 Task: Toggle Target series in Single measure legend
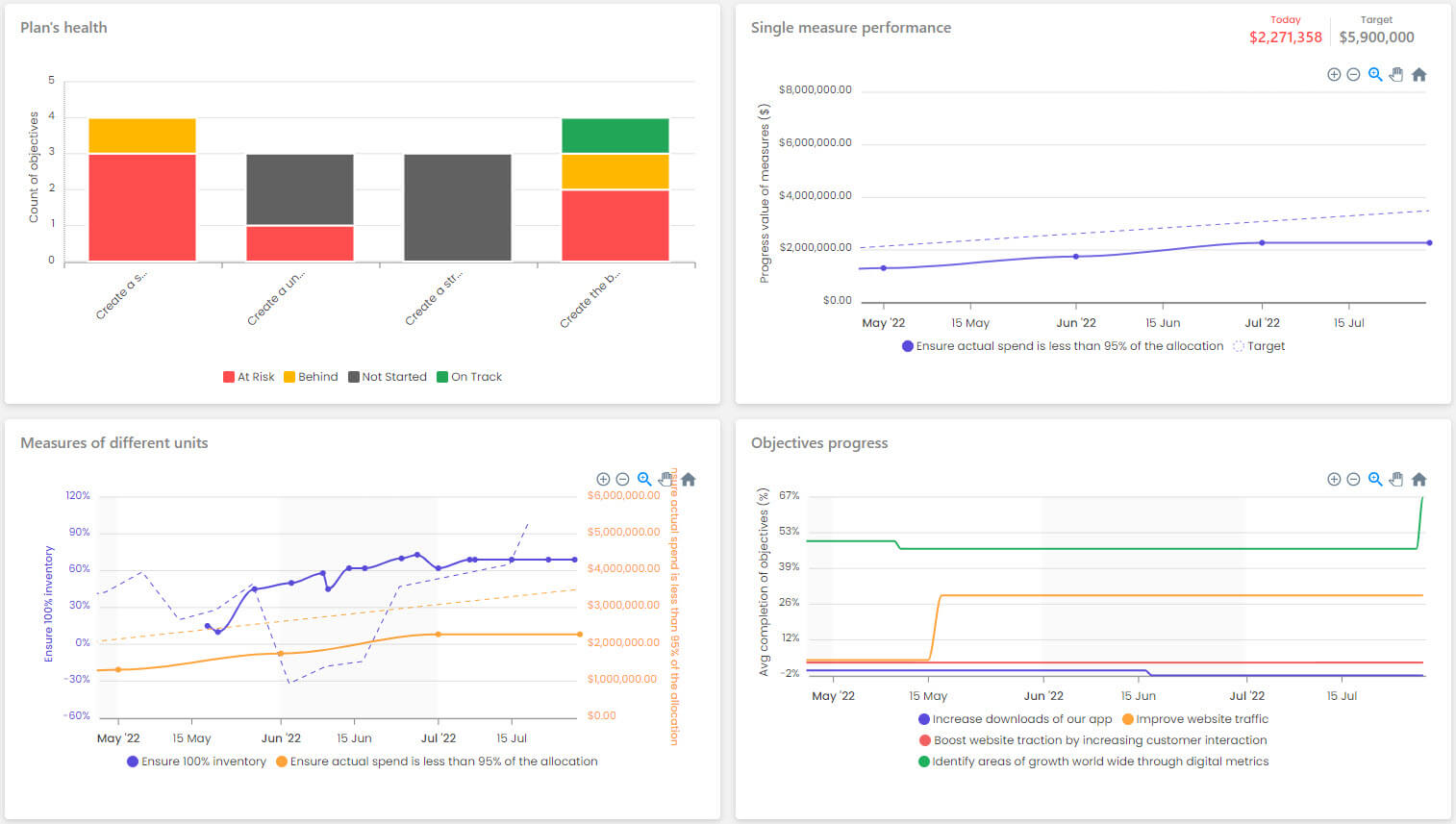pos(1259,346)
